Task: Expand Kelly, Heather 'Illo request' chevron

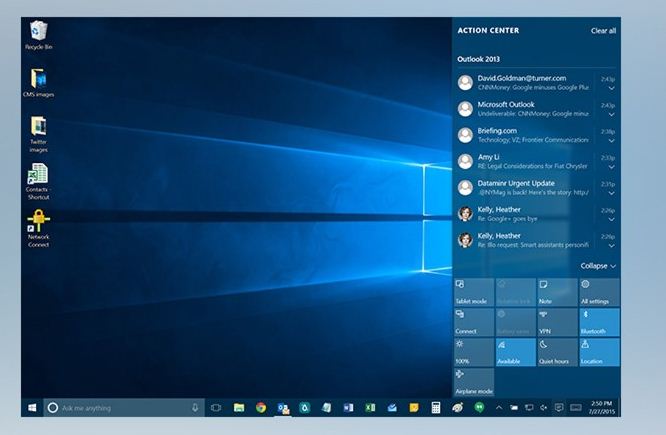Action: coord(611,246)
